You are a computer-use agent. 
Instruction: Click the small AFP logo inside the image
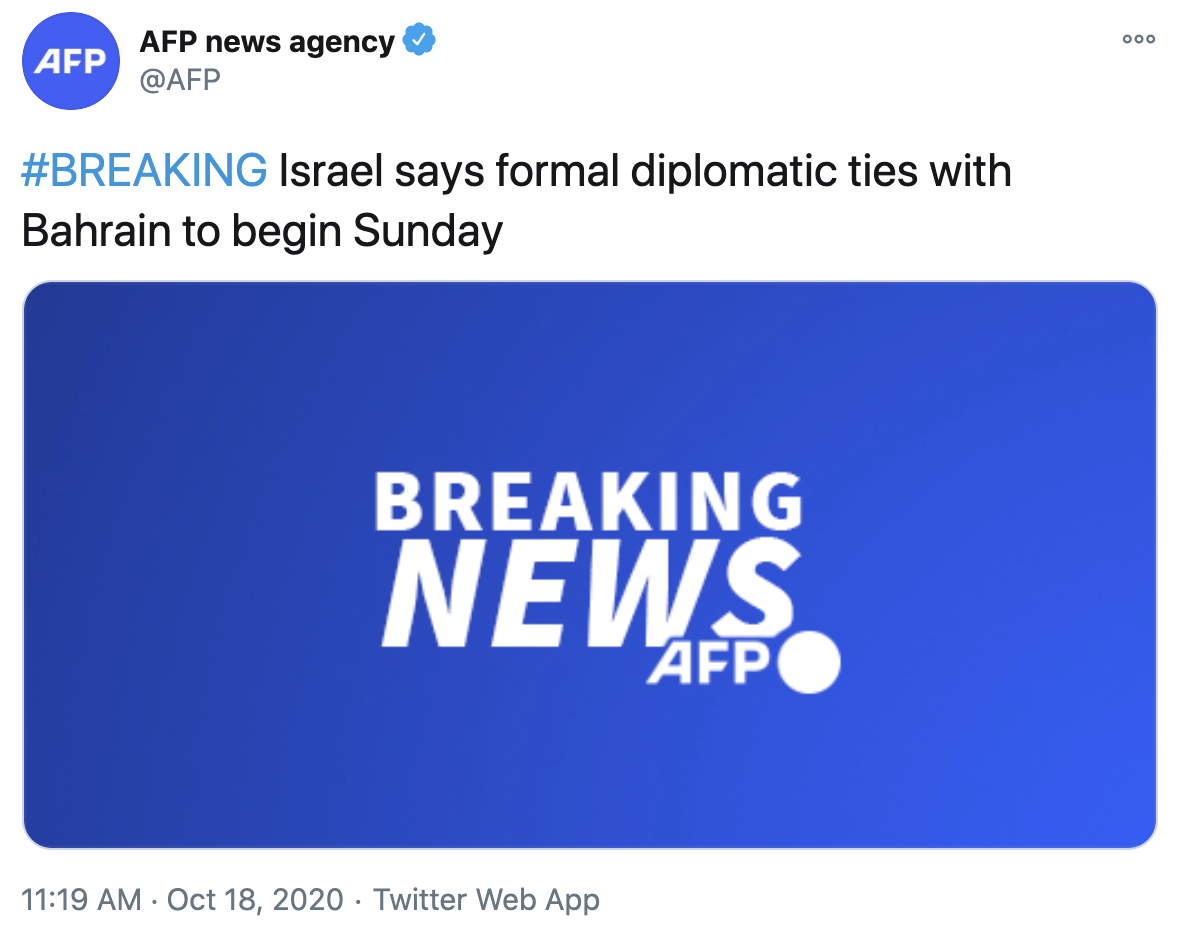709,664
